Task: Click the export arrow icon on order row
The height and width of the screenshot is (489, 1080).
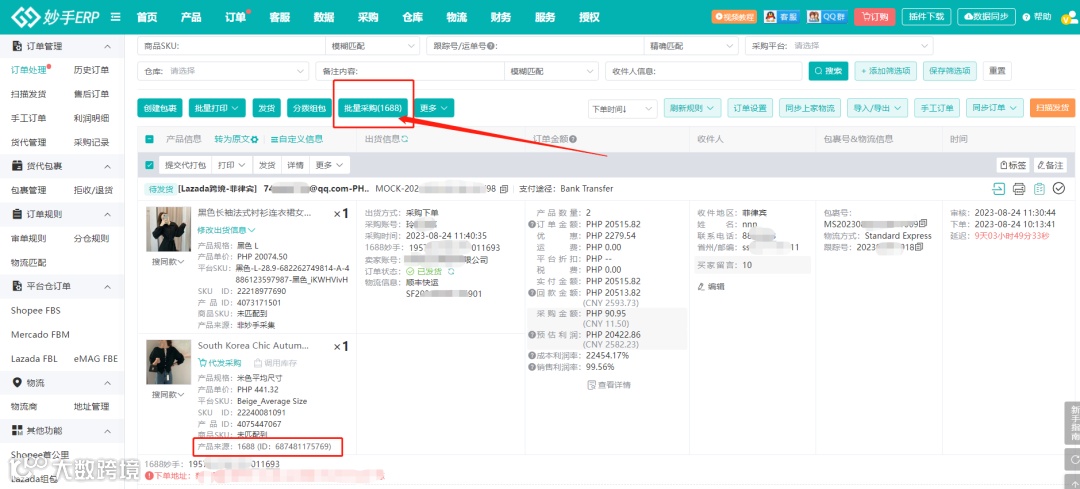Action: point(998,189)
